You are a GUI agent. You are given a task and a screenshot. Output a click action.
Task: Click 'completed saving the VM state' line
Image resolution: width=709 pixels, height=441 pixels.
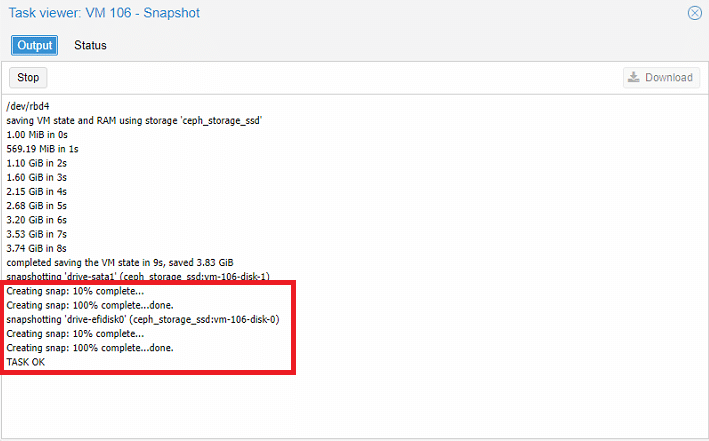tap(120, 263)
